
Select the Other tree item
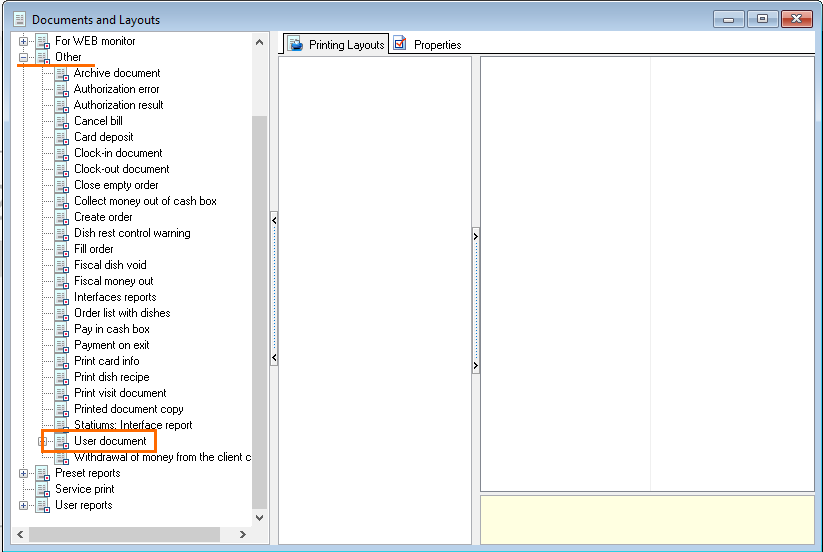tap(68, 57)
